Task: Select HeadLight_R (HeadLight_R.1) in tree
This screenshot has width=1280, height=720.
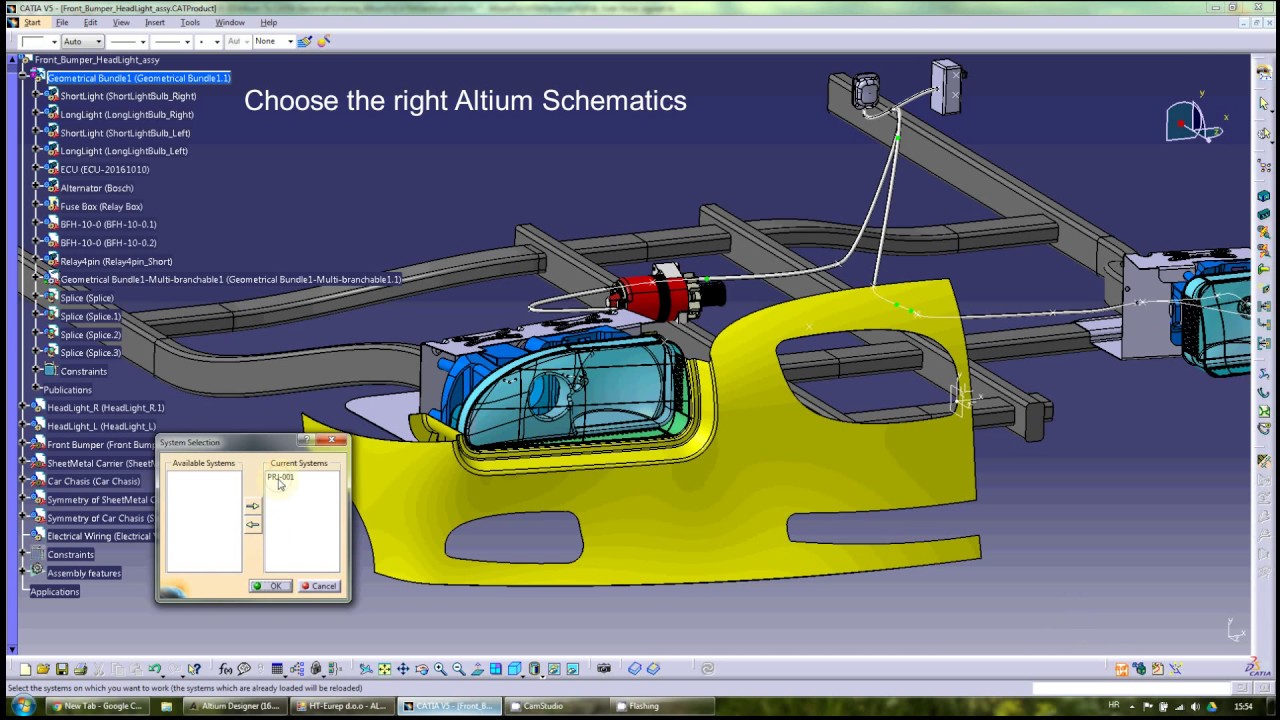Action: pyautogui.click(x=105, y=408)
